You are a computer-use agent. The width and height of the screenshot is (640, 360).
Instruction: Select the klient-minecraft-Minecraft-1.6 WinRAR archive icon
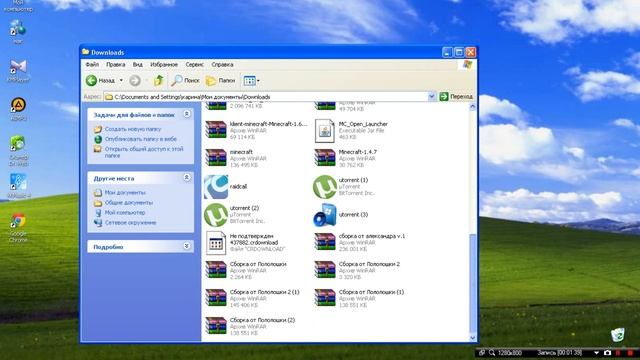[x=216, y=130]
